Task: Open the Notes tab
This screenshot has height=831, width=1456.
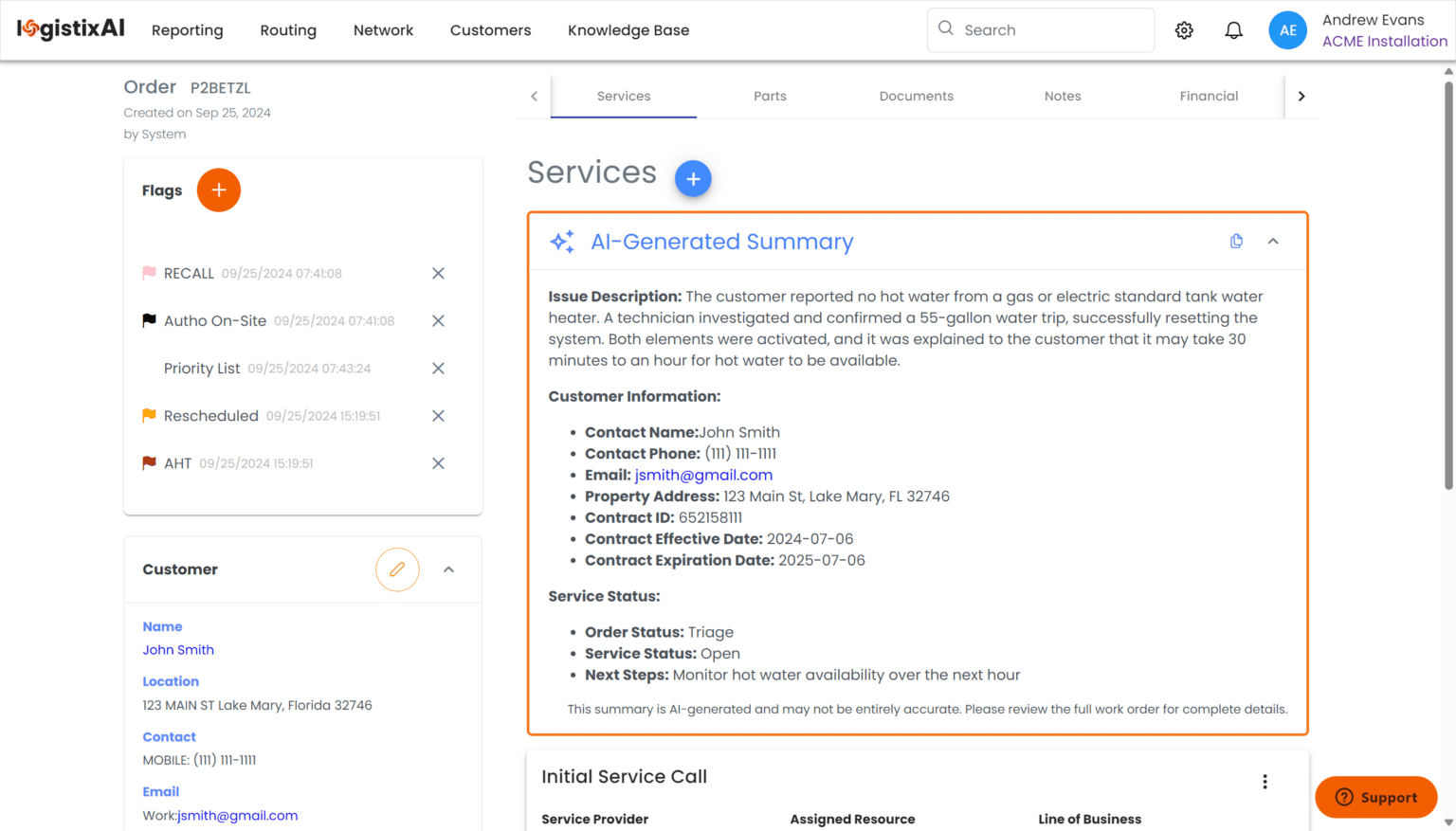Action: point(1063,96)
